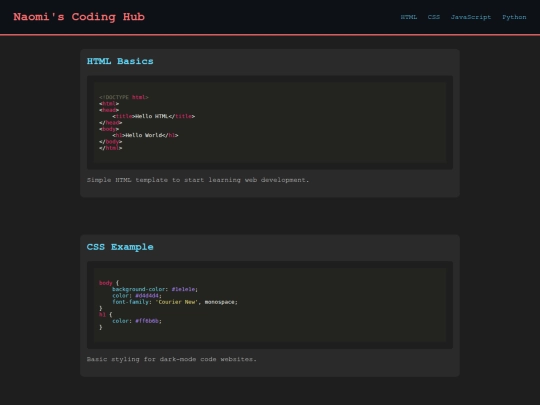The image size is (540, 405).
Task: Click the Naomi's Coding Hub site title
Action: pos(79,17)
